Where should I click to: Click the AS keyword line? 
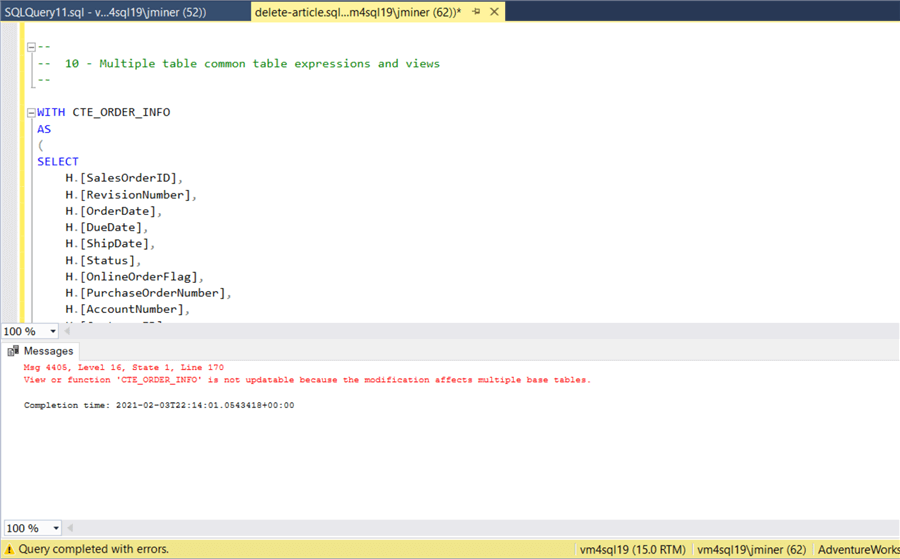(44, 129)
